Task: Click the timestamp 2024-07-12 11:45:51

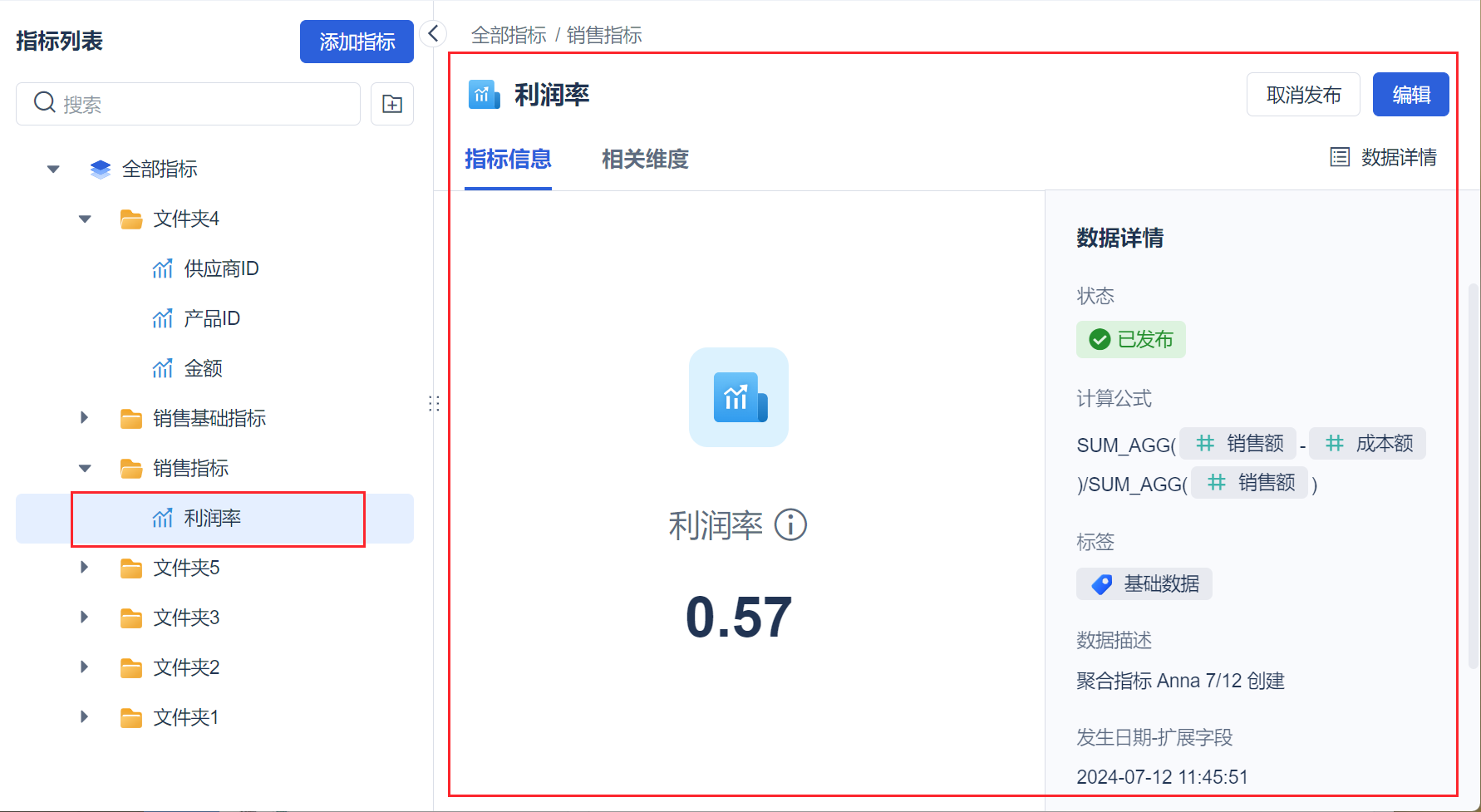Action: point(1162,777)
